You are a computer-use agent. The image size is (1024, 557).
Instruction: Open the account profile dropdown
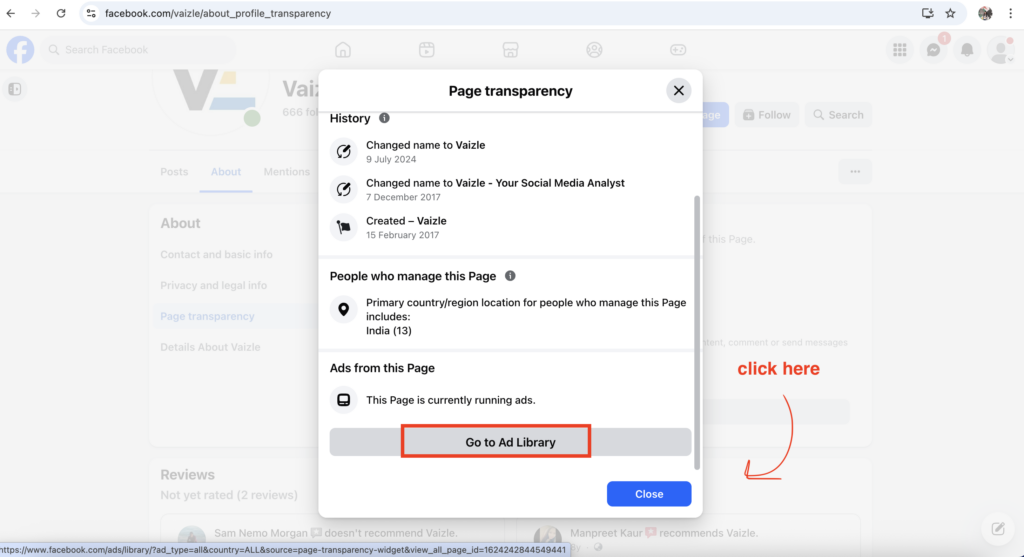(1000, 50)
